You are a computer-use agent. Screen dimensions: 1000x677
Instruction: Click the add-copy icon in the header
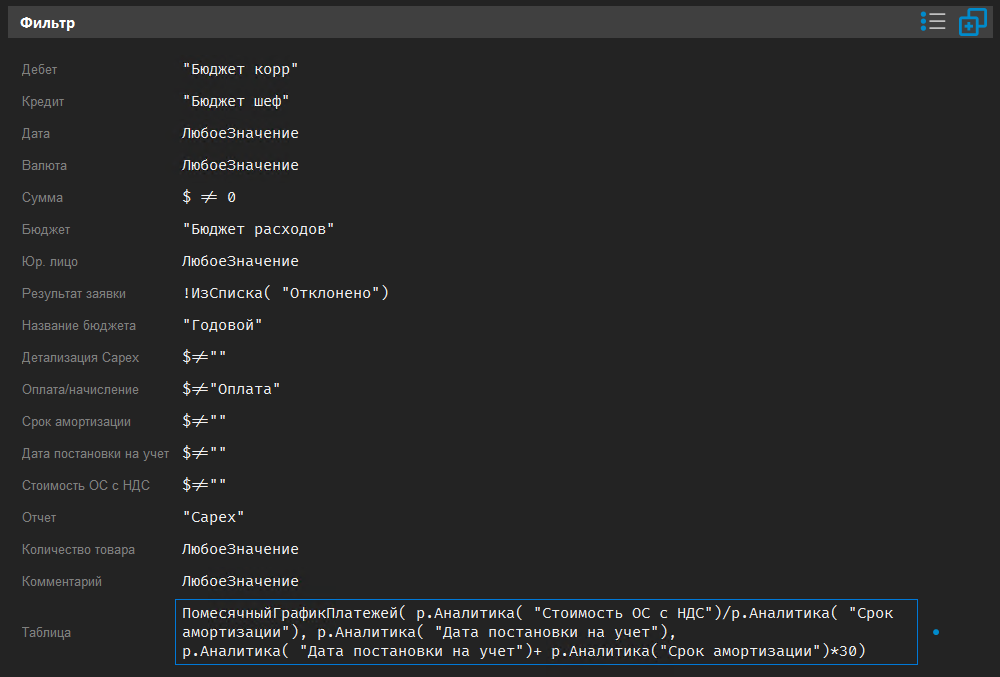click(x=972, y=21)
